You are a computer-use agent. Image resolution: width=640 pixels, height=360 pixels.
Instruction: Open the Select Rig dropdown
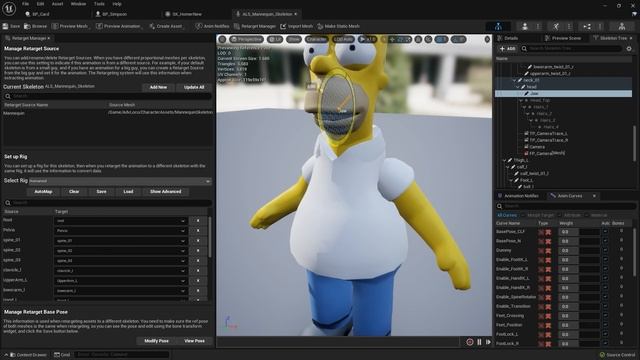[x=120, y=181]
